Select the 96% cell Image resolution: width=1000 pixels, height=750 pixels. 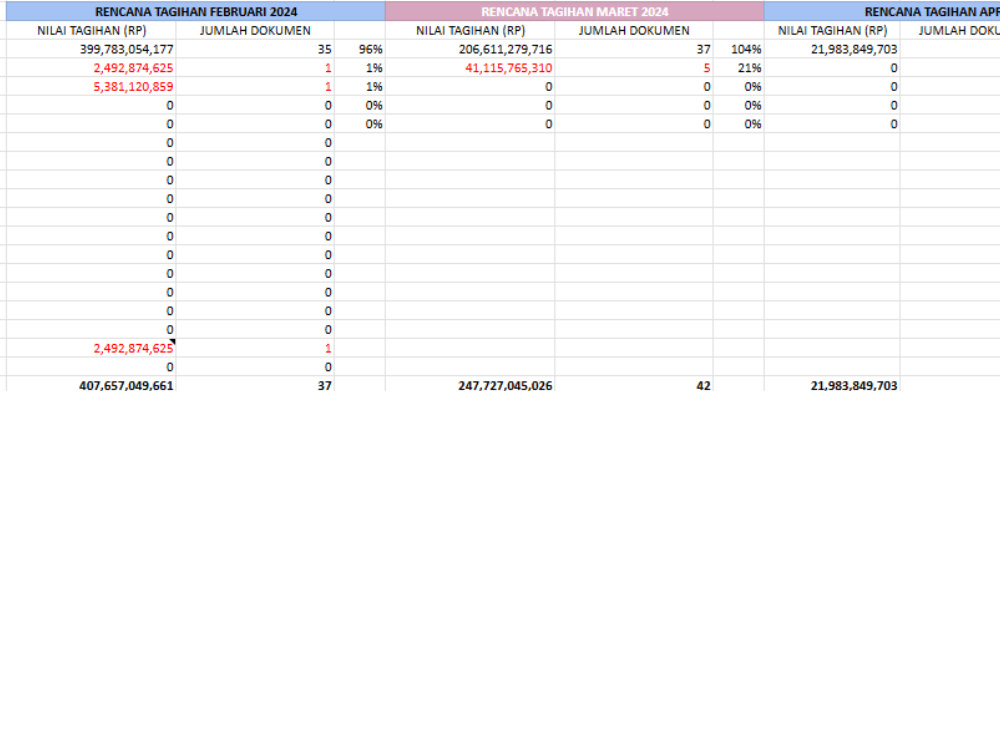point(360,49)
